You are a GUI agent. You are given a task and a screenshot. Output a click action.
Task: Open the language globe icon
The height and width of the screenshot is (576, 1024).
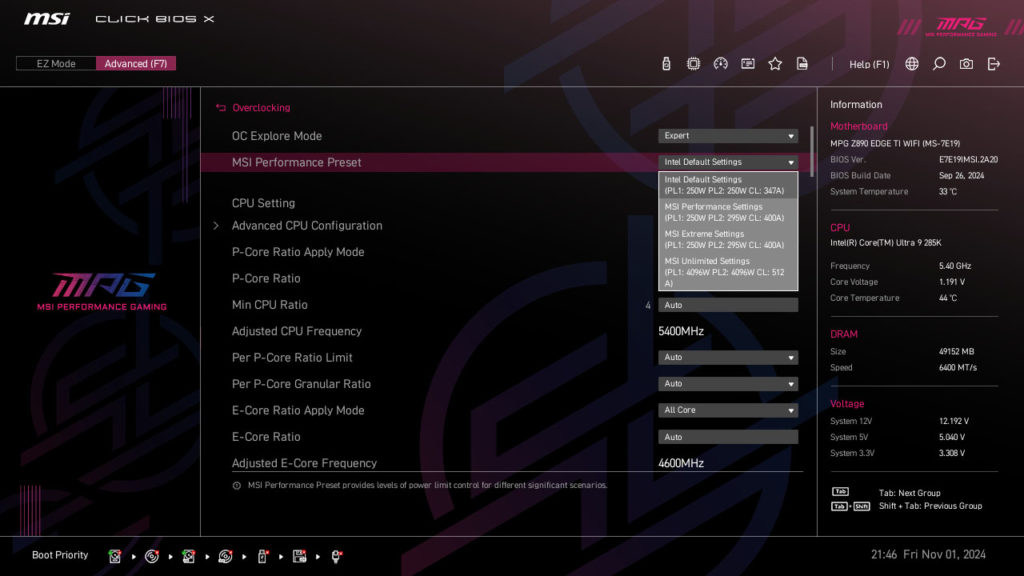[x=912, y=62]
